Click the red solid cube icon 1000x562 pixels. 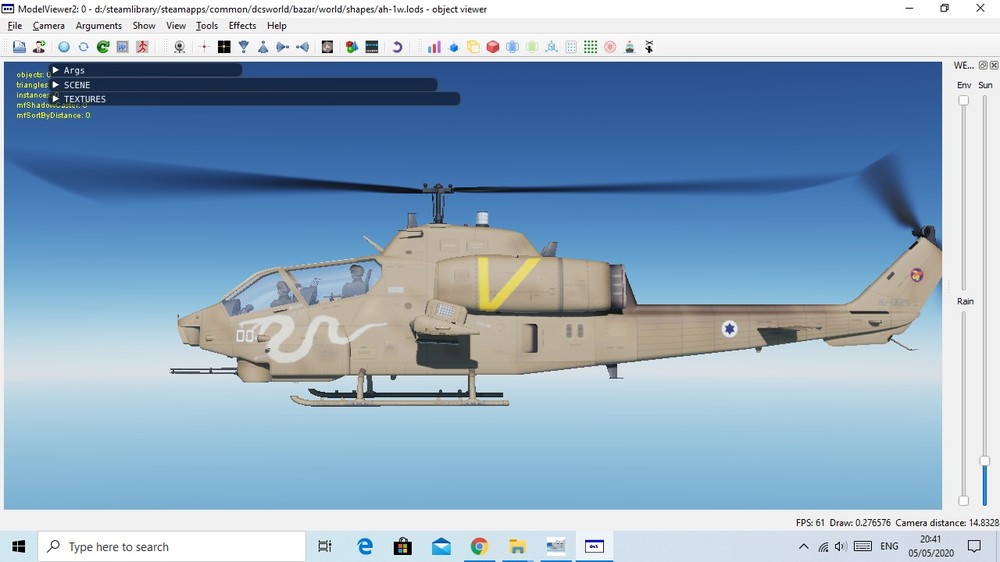[x=492, y=47]
